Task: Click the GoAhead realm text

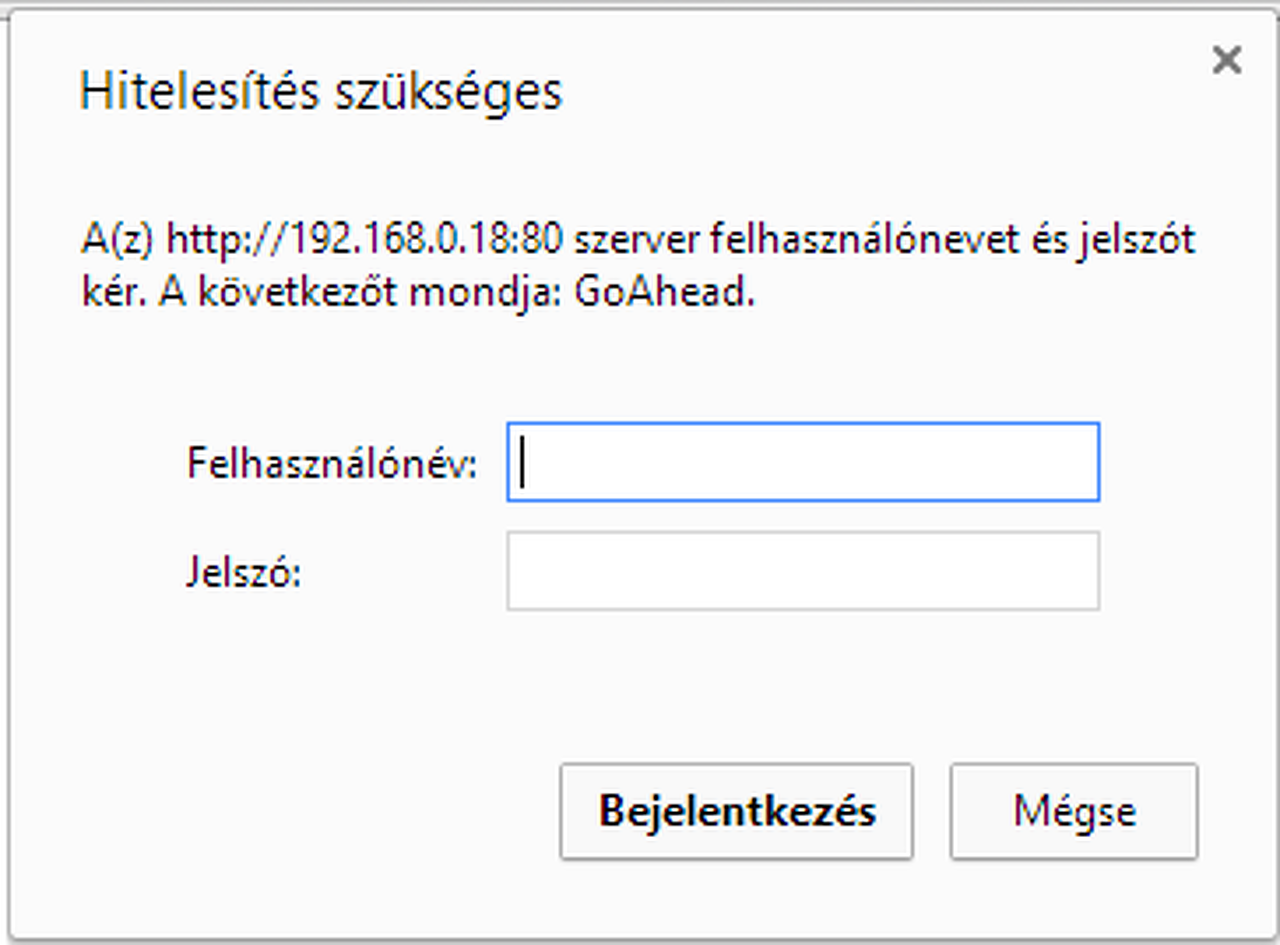Action: [665, 295]
